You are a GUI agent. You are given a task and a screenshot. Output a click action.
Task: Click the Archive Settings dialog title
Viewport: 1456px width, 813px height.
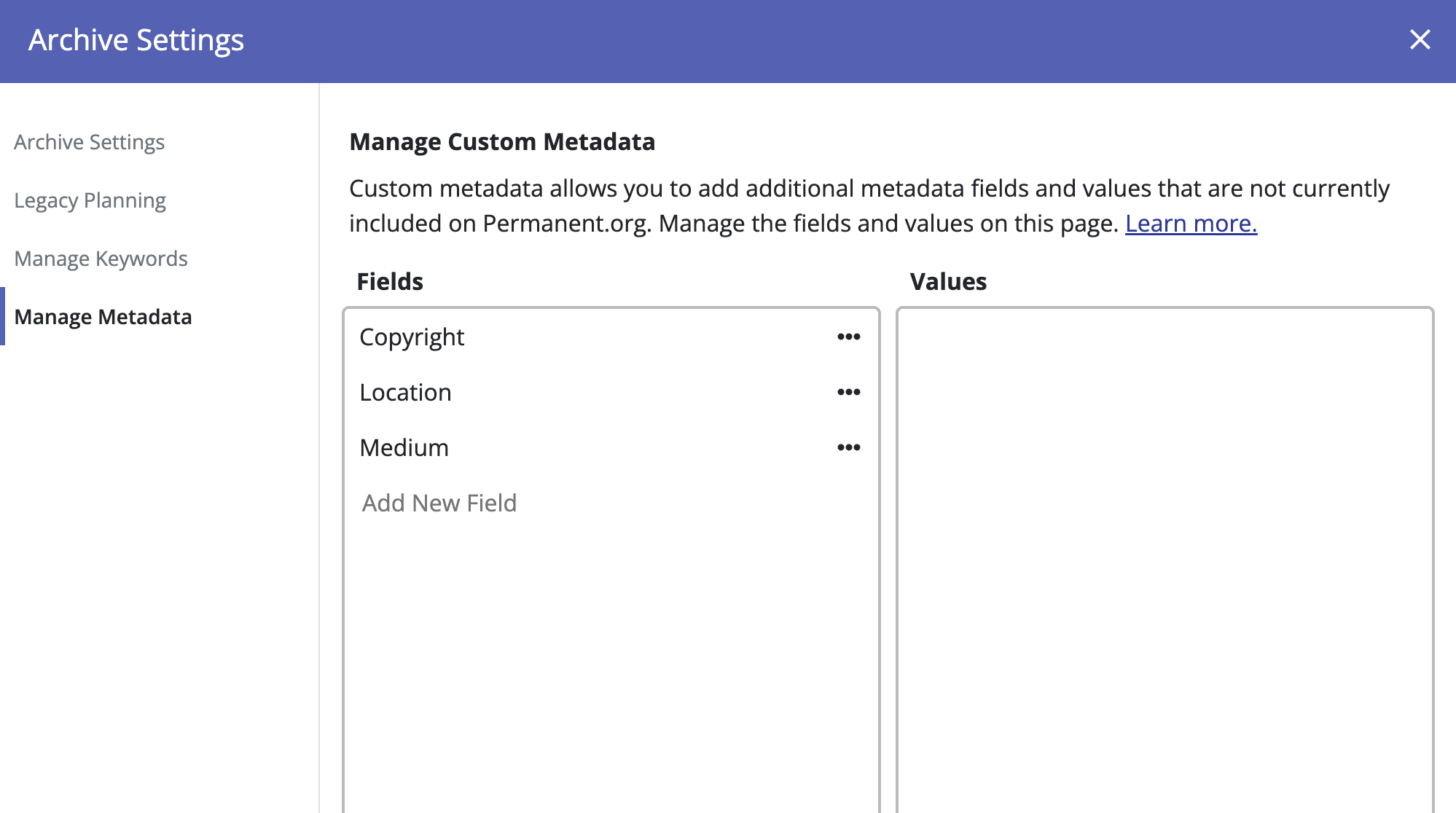pyautogui.click(x=136, y=40)
